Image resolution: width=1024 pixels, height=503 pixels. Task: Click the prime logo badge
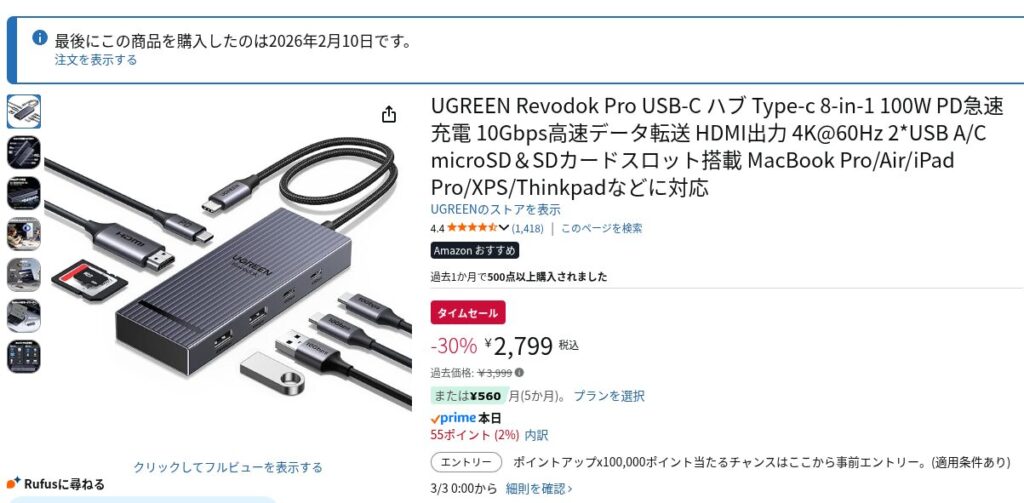453,418
